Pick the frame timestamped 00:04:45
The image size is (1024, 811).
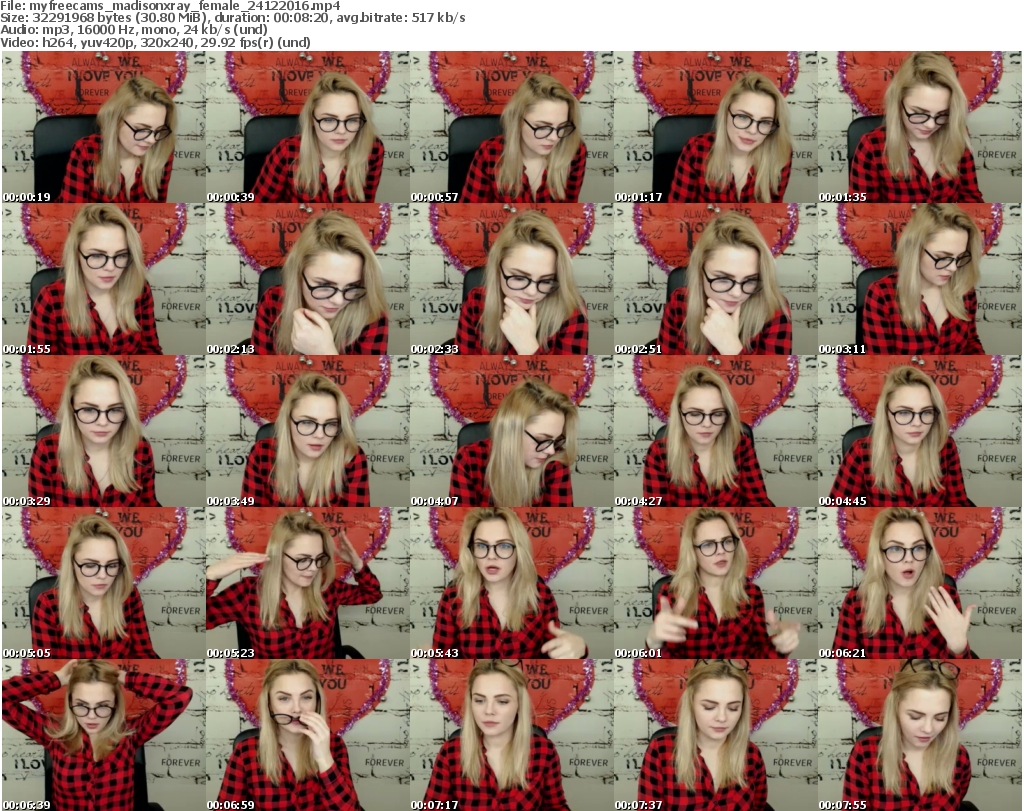tap(920, 431)
